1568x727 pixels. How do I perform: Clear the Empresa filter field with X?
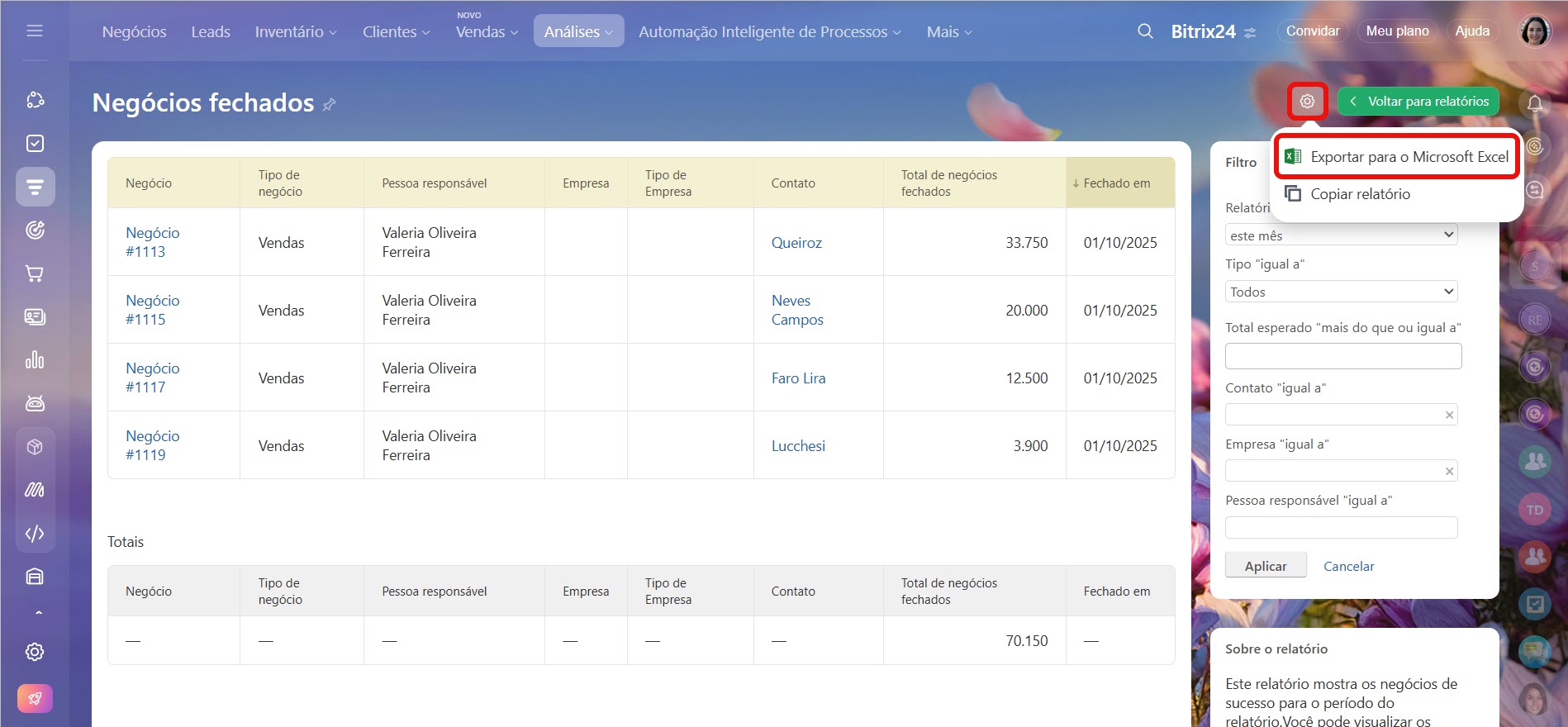click(1449, 471)
